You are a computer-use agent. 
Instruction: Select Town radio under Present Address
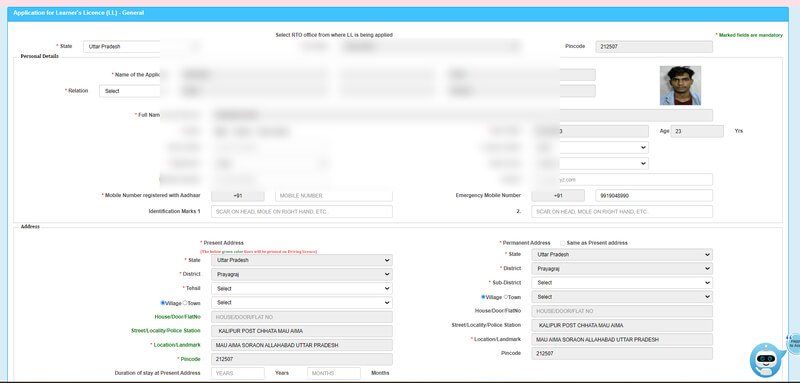(x=185, y=303)
